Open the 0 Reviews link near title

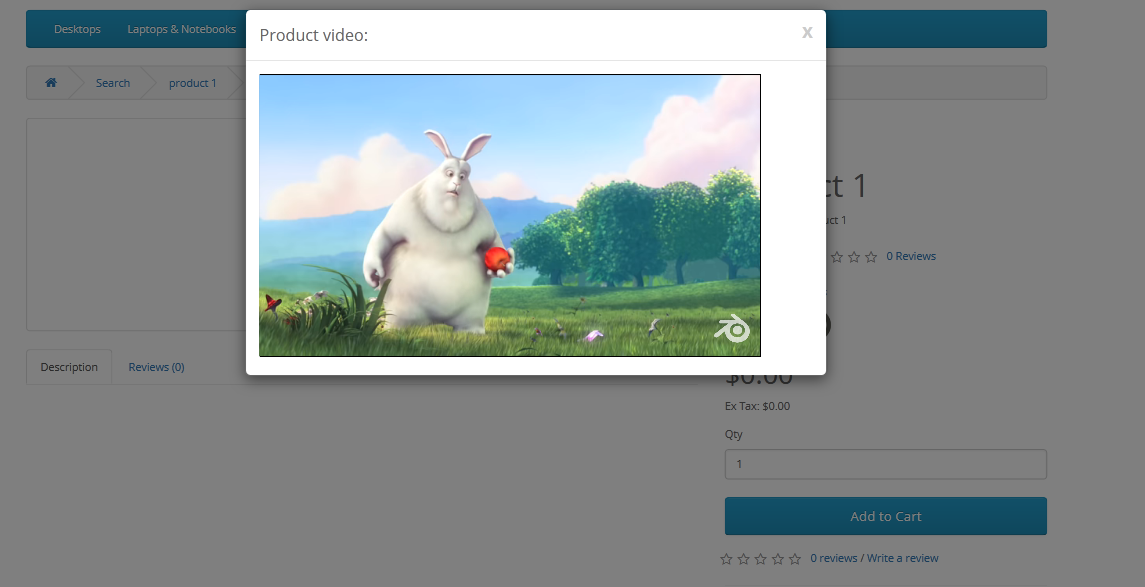click(x=911, y=256)
